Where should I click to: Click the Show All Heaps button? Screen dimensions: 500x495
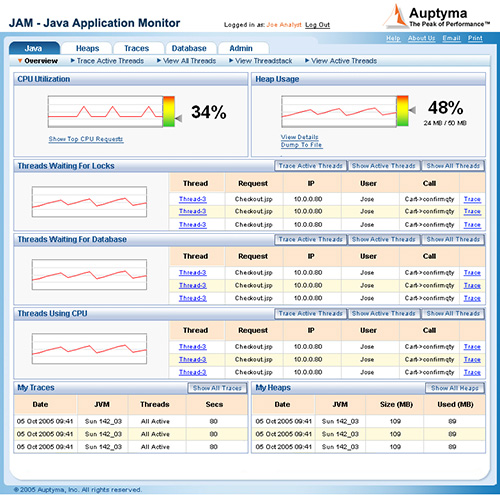coord(455,388)
